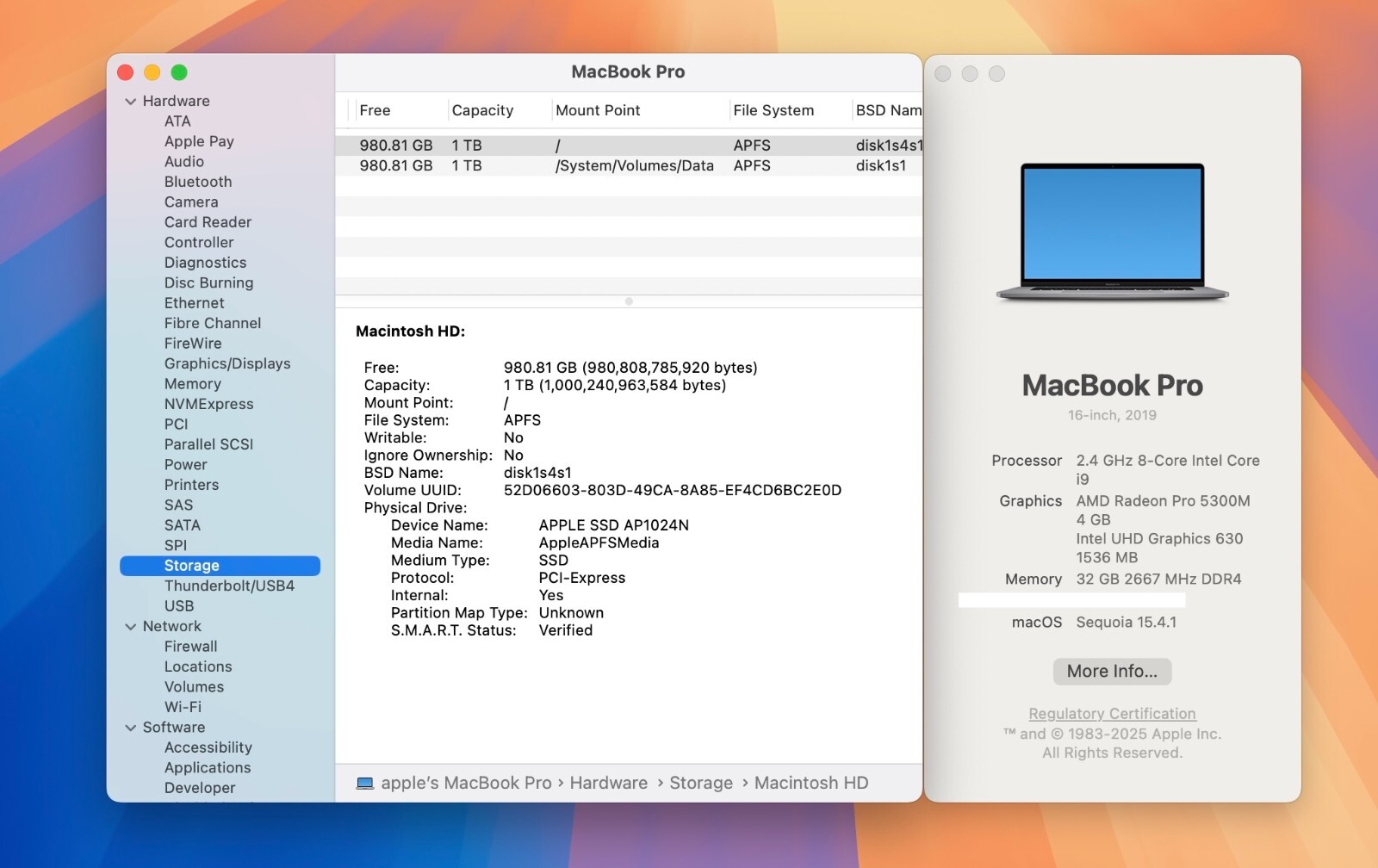The height and width of the screenshot is (868, 1378).
Task: Click the Volume UUID value text
Action: click(x=673, y=490)
